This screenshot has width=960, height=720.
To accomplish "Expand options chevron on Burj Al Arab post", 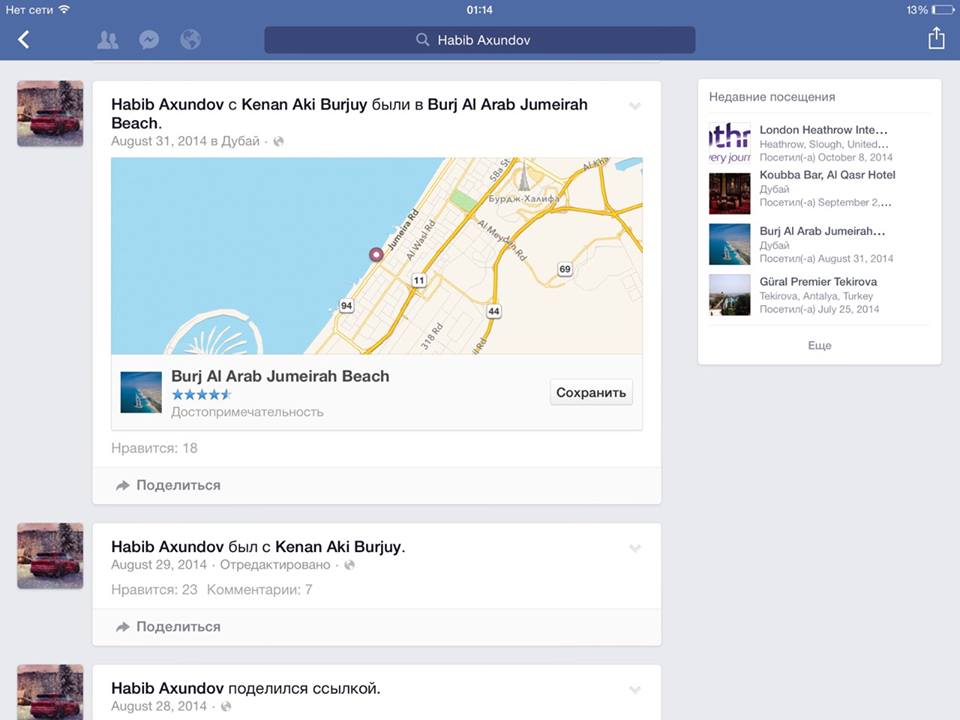I will coord(635,106).
